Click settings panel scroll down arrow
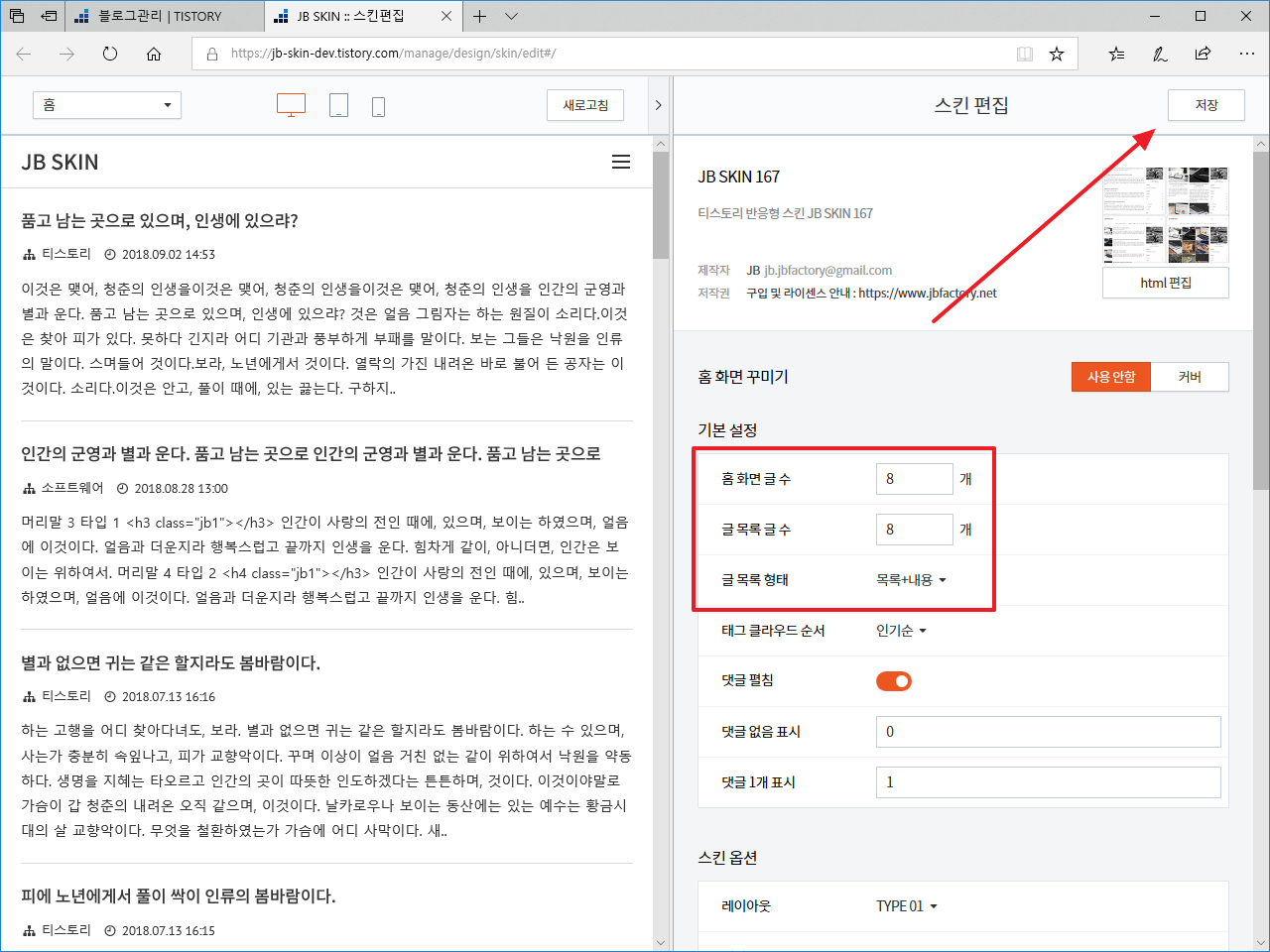The image size is (1270, 952). [x=1261, y=942]
